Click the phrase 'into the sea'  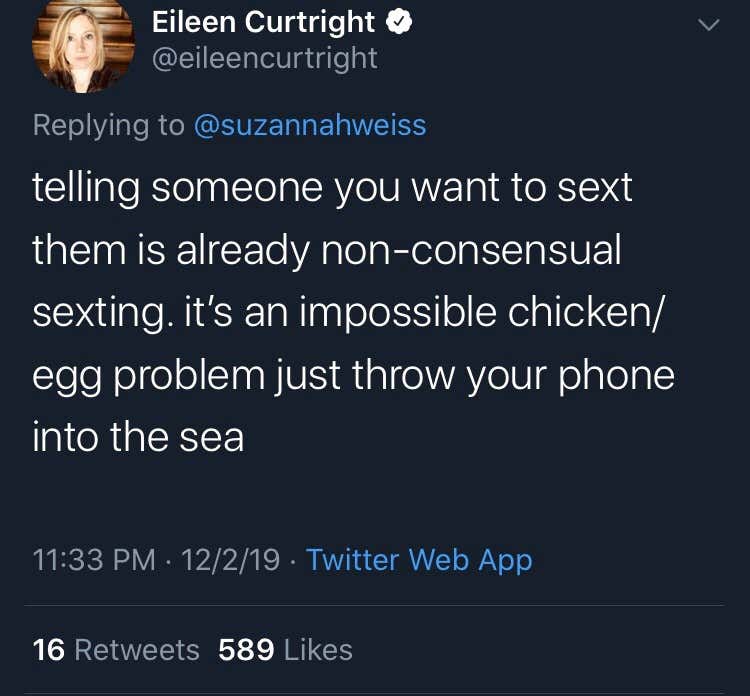point(138,437)
